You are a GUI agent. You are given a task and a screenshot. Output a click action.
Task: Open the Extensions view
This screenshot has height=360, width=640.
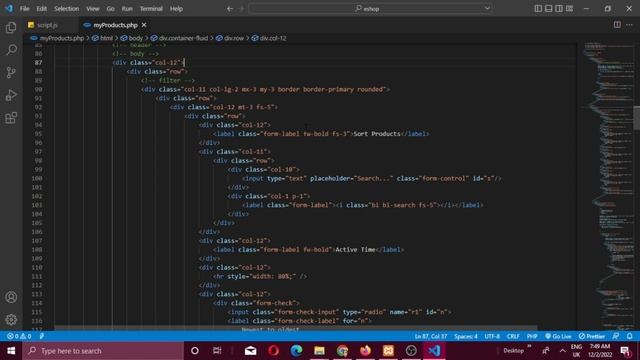11,118
